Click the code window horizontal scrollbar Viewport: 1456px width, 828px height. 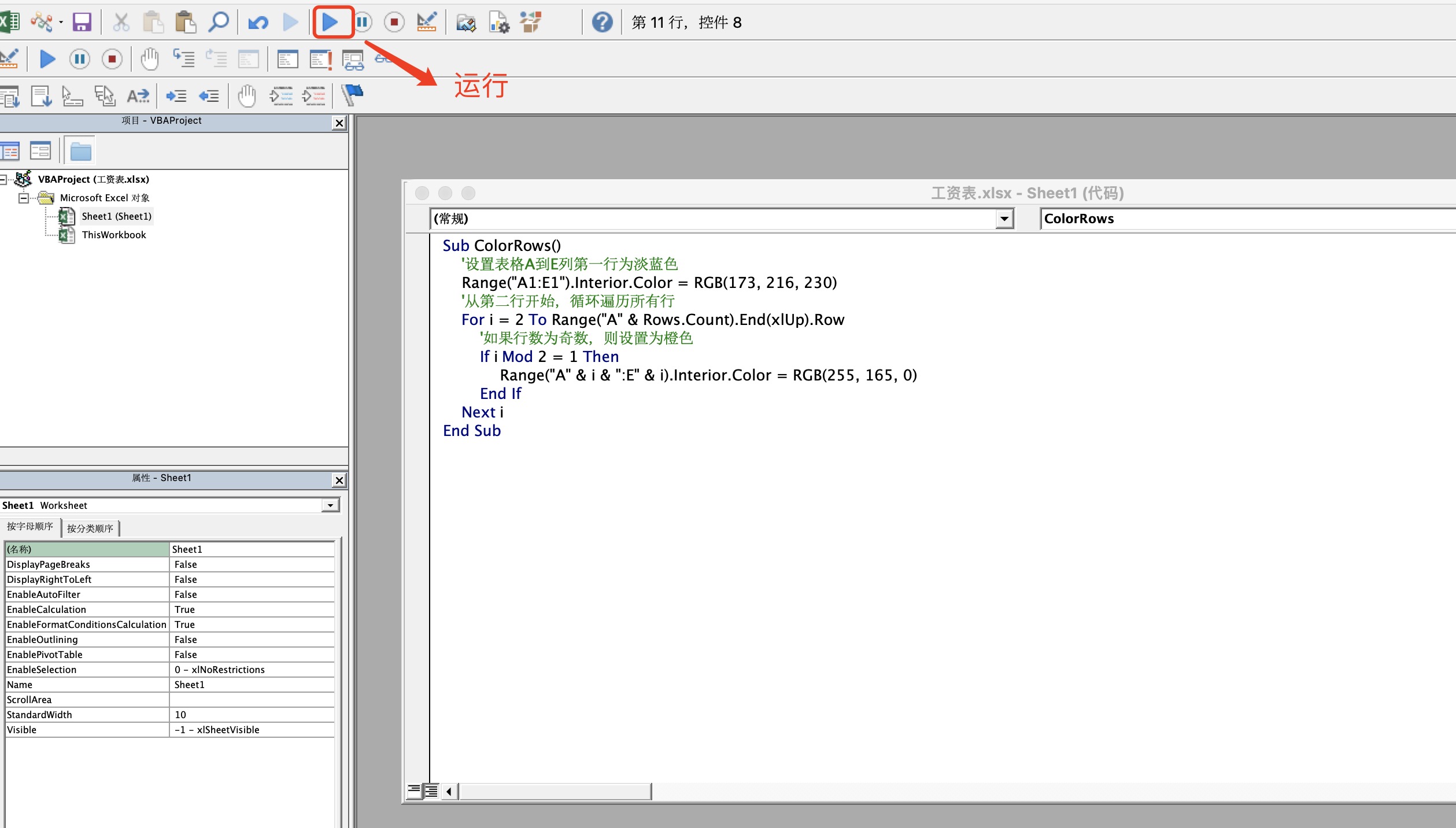(555, 791)
